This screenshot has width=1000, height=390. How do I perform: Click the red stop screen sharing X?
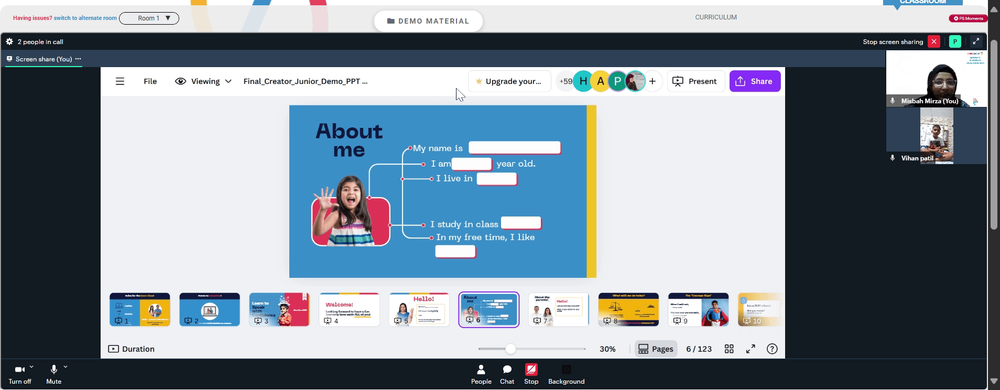coord(934,41)
